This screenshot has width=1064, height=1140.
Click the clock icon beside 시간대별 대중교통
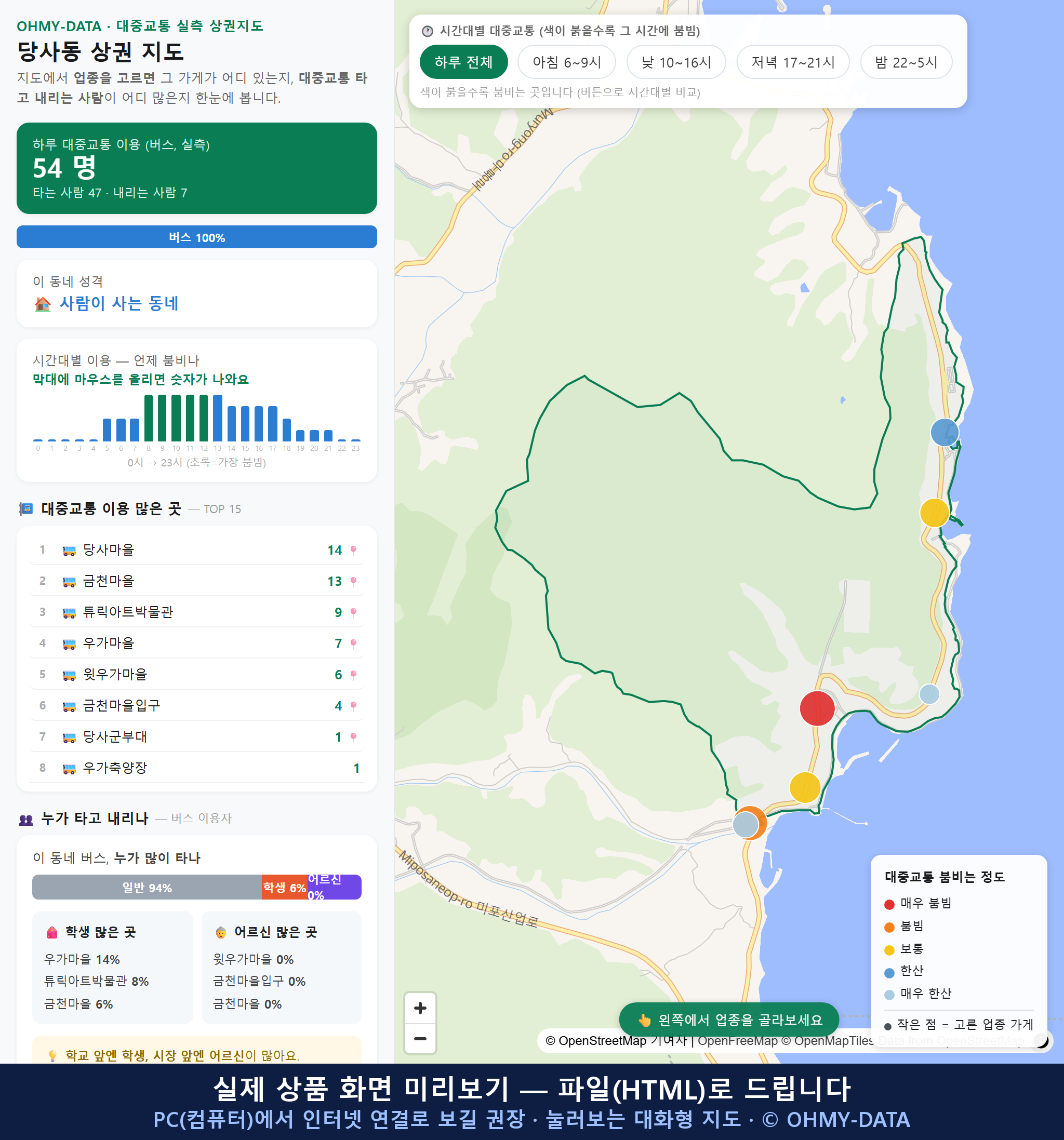(x=428, y=31)
